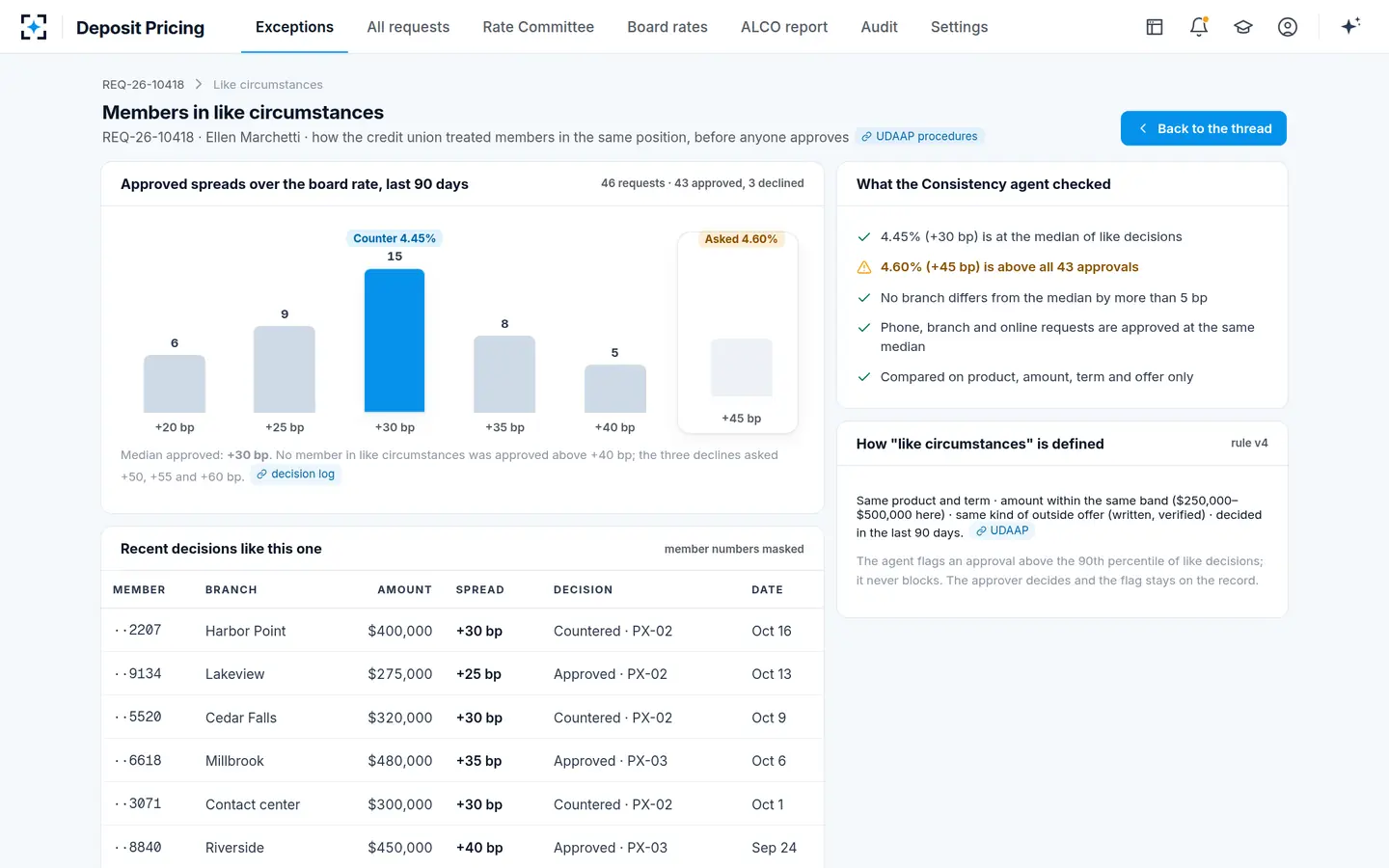This screenshot has height=868, width=1389.
Task: Select the +40 bp chart bar
Action: 615,389
